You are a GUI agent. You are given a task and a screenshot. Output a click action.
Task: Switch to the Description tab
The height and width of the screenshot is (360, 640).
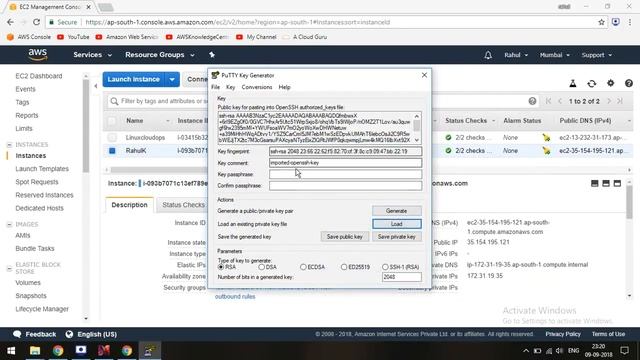click(x=129, y=205)
